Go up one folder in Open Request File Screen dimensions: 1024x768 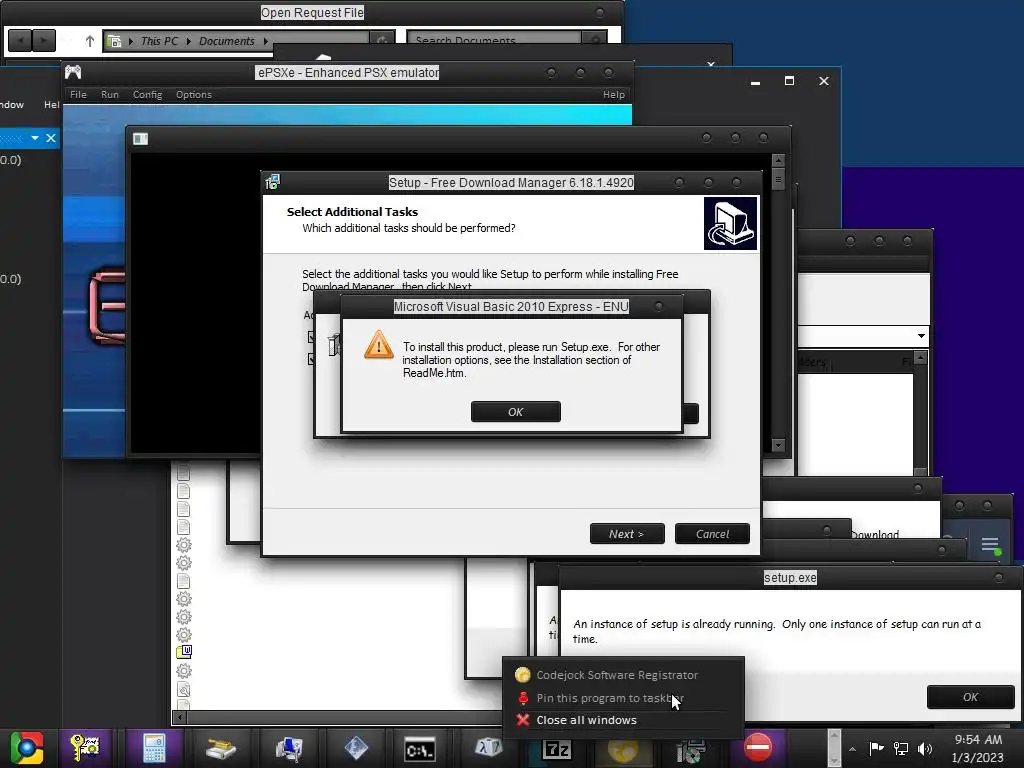[x=89, y=41]
